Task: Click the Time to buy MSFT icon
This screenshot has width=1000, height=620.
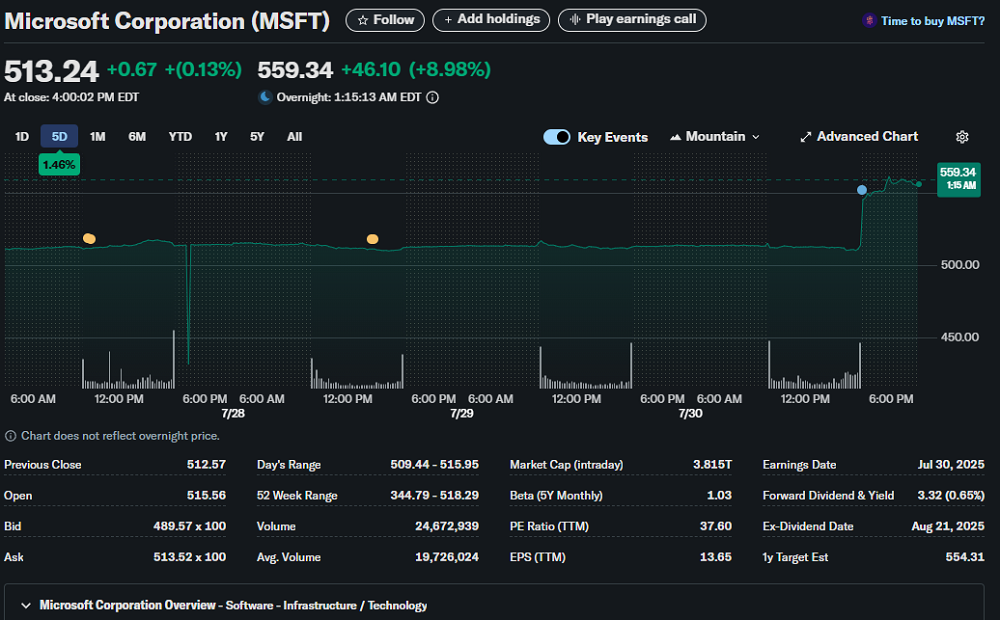Action: [869, 21]
